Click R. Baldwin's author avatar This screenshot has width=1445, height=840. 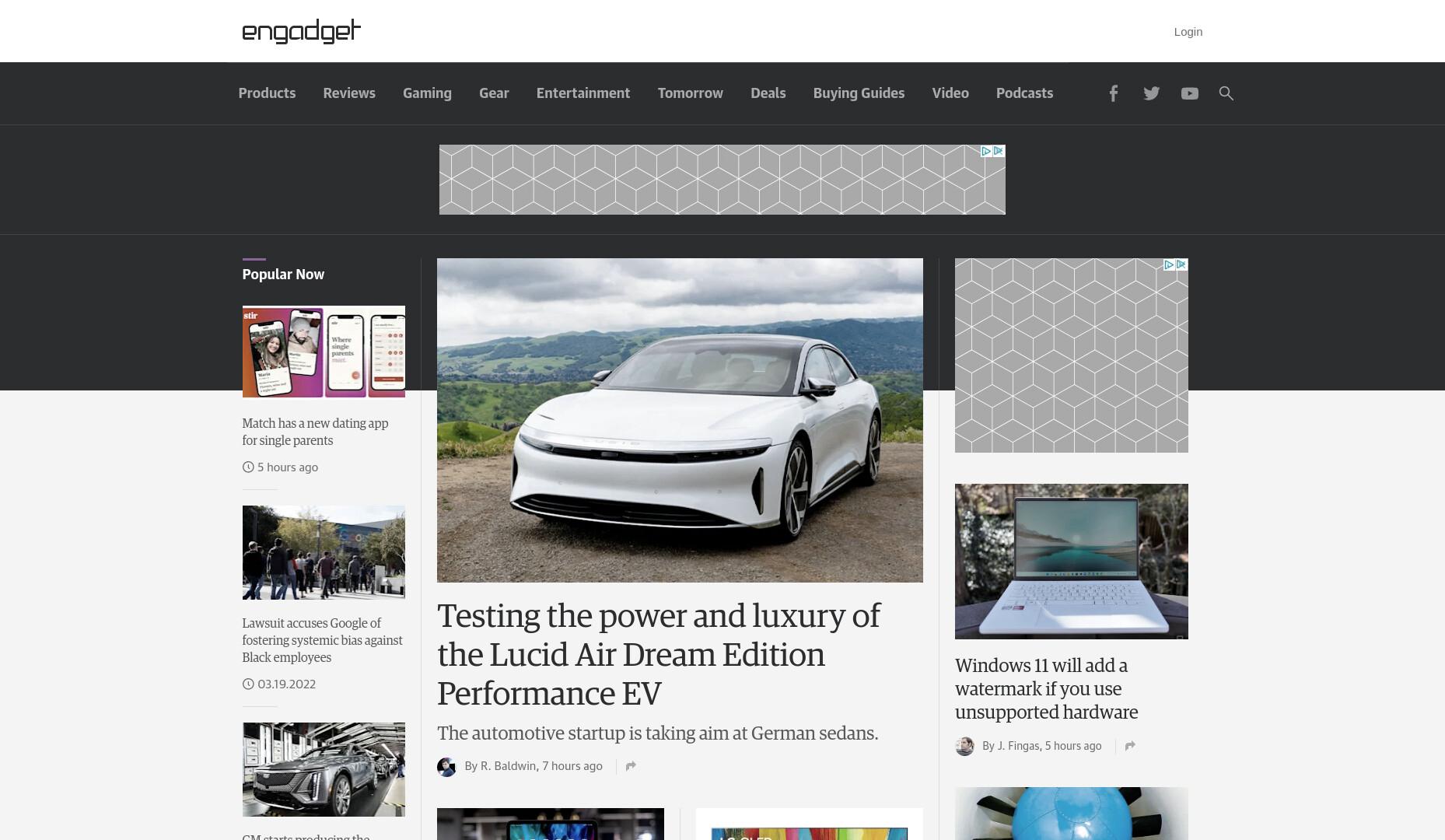[446, 767]
